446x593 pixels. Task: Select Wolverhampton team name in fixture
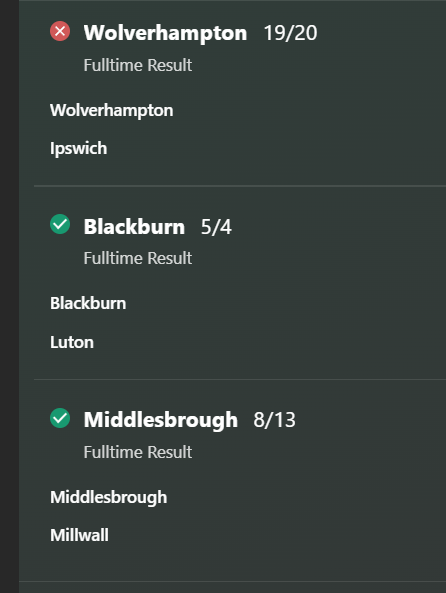click(x=112, y=111)
